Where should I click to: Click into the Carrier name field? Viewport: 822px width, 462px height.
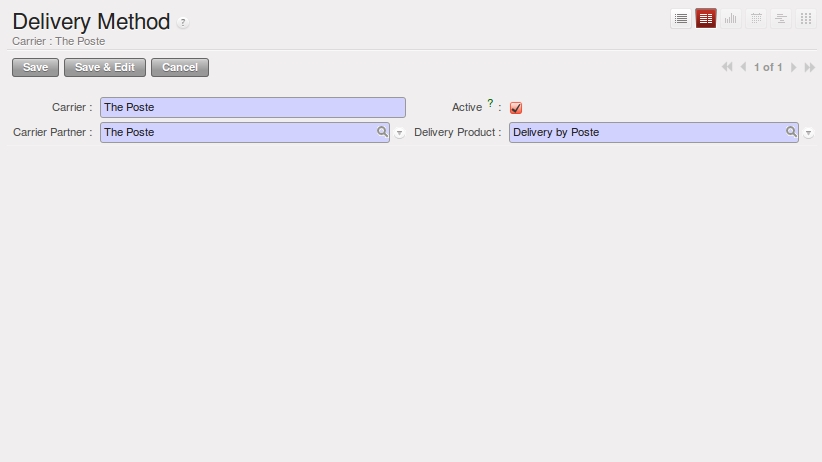(x=252, y=107)
